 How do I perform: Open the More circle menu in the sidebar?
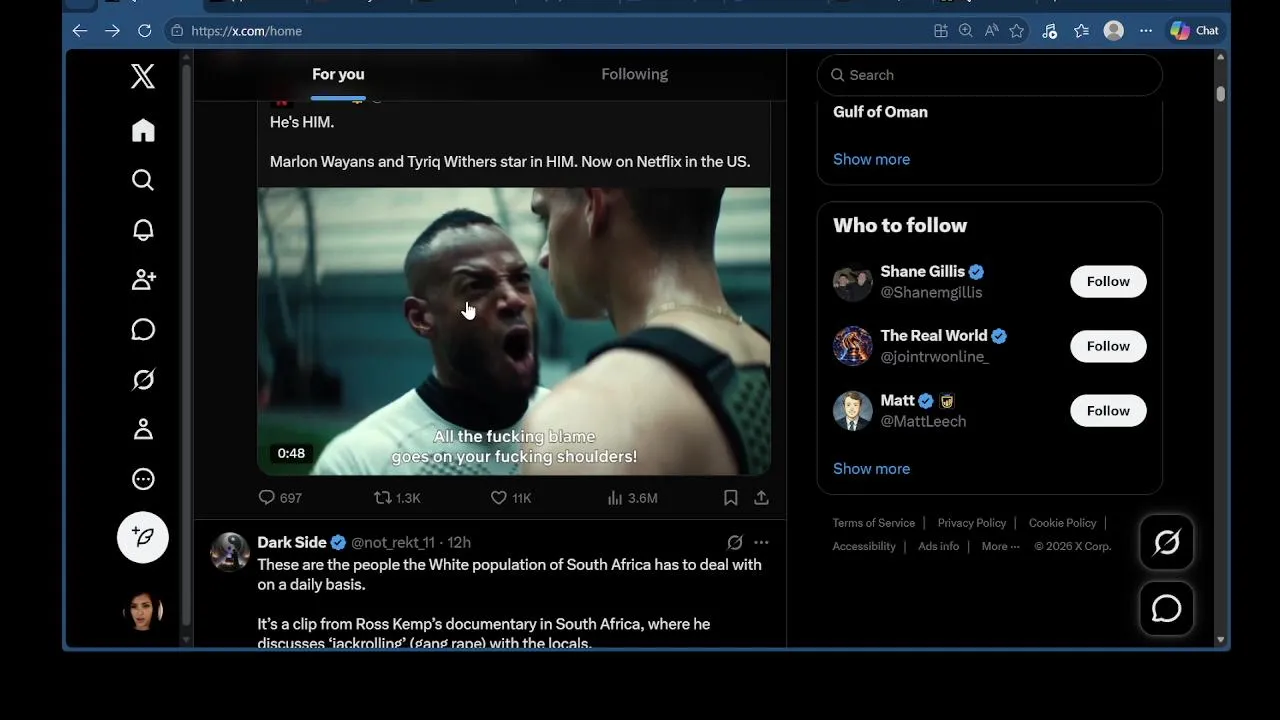tap(143, 479)
